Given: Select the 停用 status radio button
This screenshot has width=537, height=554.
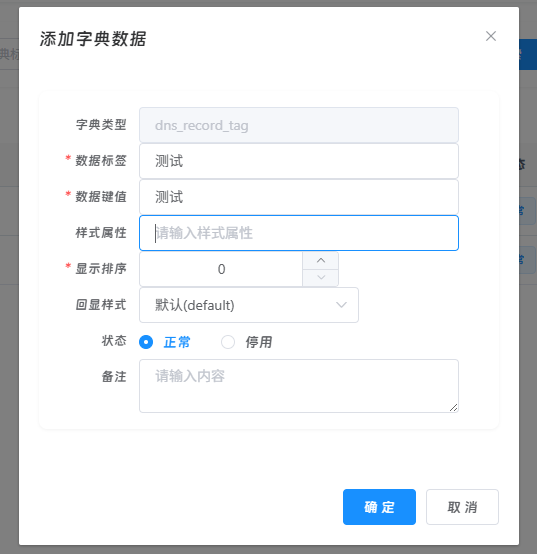Looking at the screenshot, I should [x=228, y=342].
